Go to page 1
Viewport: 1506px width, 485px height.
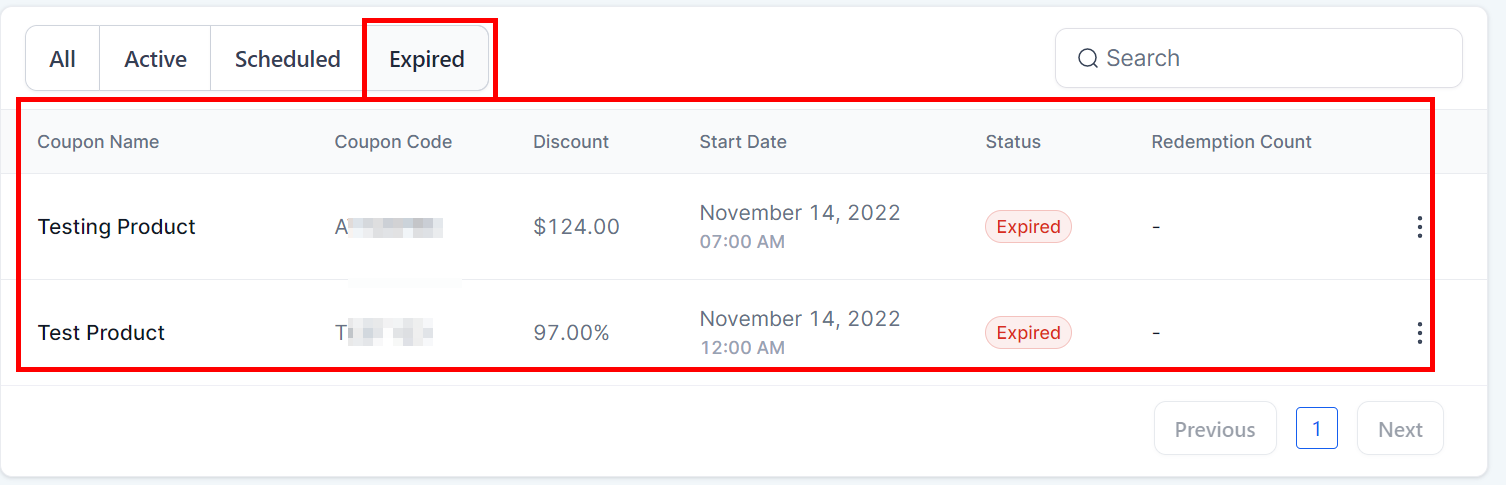[x=1316, y=429]
